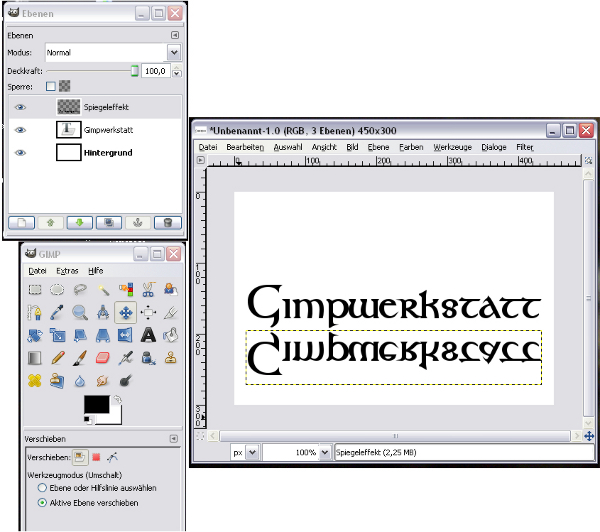Select the Smudge tool
This screenshot has width=600, height=532.
[x=103, y=381]
